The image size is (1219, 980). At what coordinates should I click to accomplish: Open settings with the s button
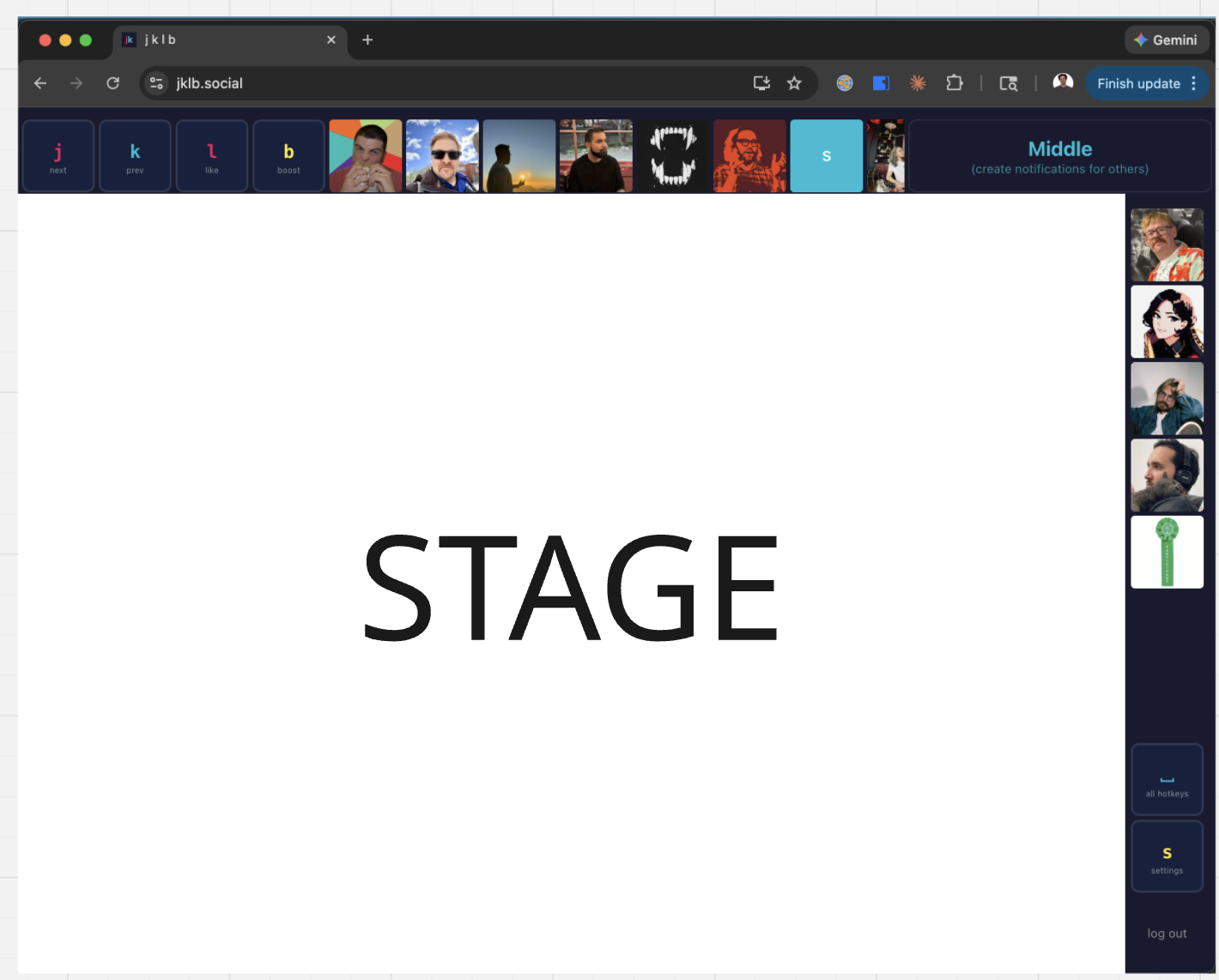[1167, 856]
